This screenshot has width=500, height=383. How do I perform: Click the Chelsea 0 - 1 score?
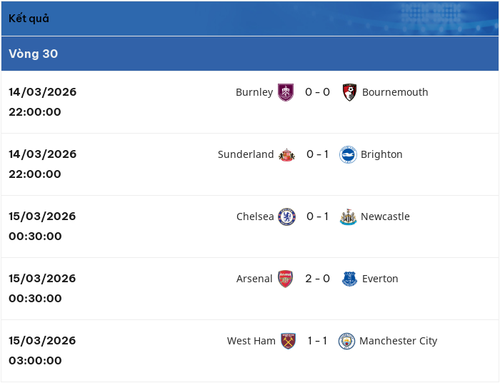(x=317, y=217)
